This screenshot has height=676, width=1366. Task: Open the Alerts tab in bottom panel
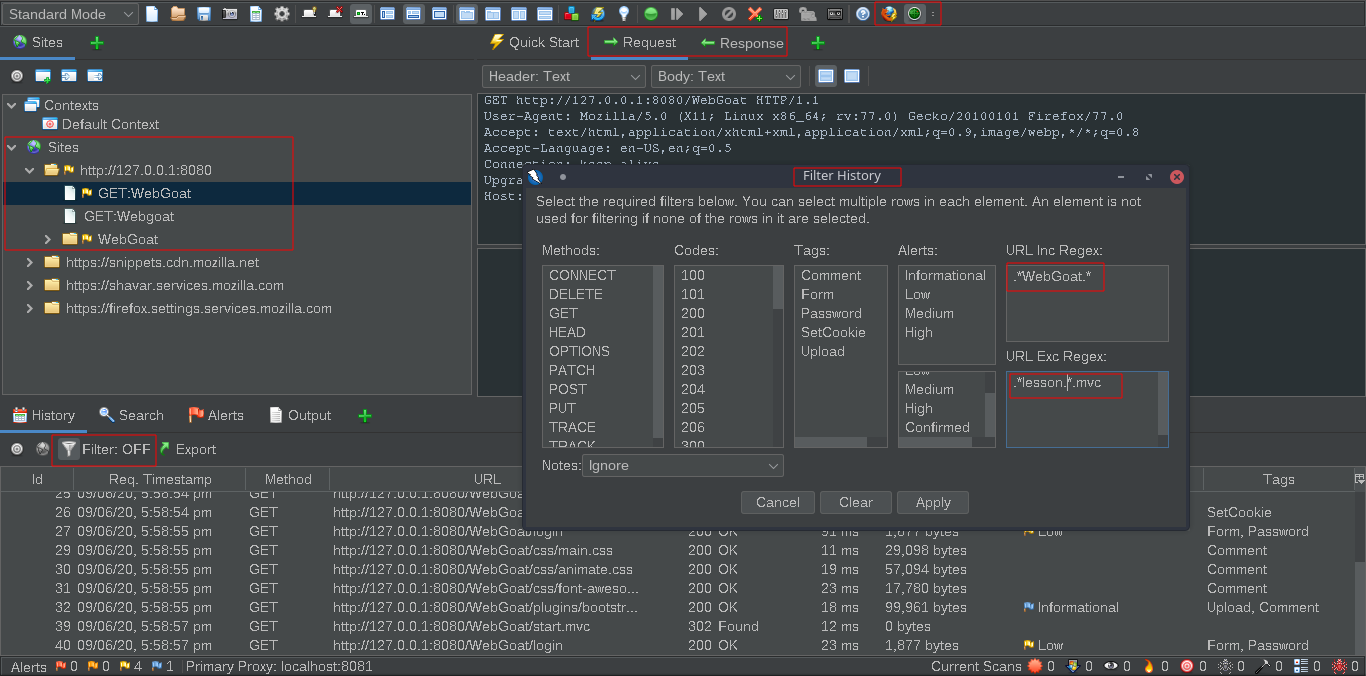click(x=216, y=415)
